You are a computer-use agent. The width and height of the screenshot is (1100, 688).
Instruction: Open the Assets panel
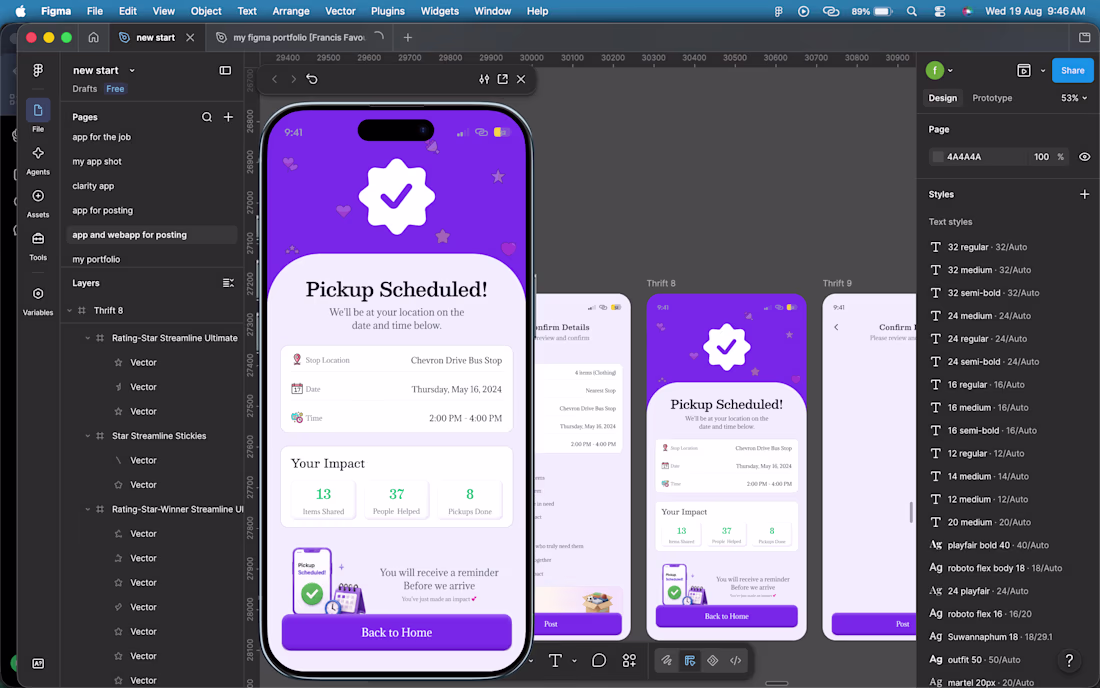pyautogui.click(x=38, y=202)
